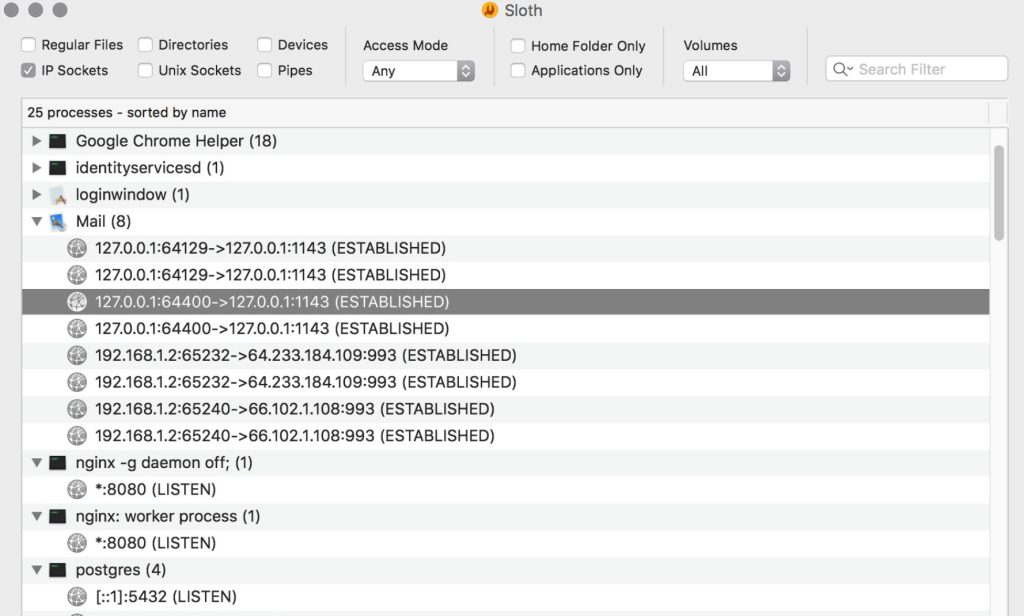1024x616 pixels.
Task: Open the Volumes dropdown showing All
Action: coord(737,71)
